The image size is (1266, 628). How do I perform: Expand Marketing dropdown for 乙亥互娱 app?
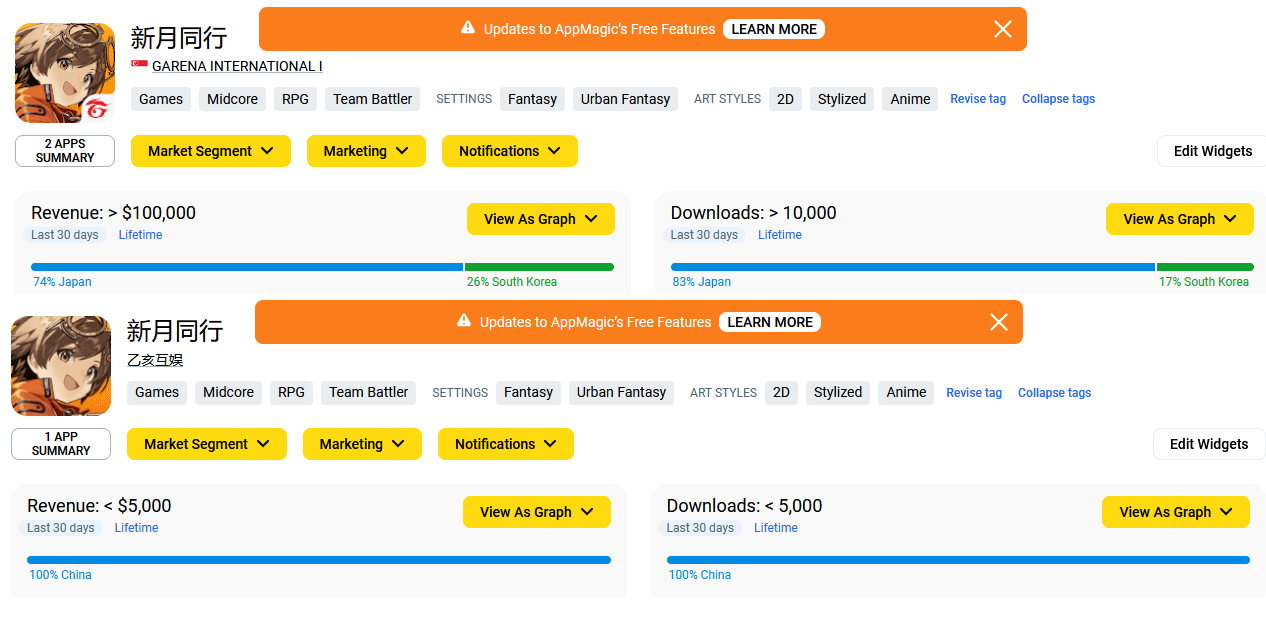[362, 444]
